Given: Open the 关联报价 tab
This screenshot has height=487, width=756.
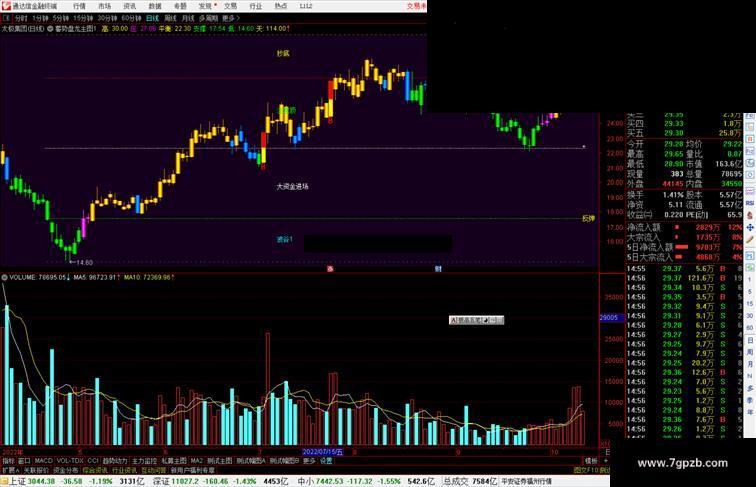Looking at the screenshot, I should click(36, 470).
